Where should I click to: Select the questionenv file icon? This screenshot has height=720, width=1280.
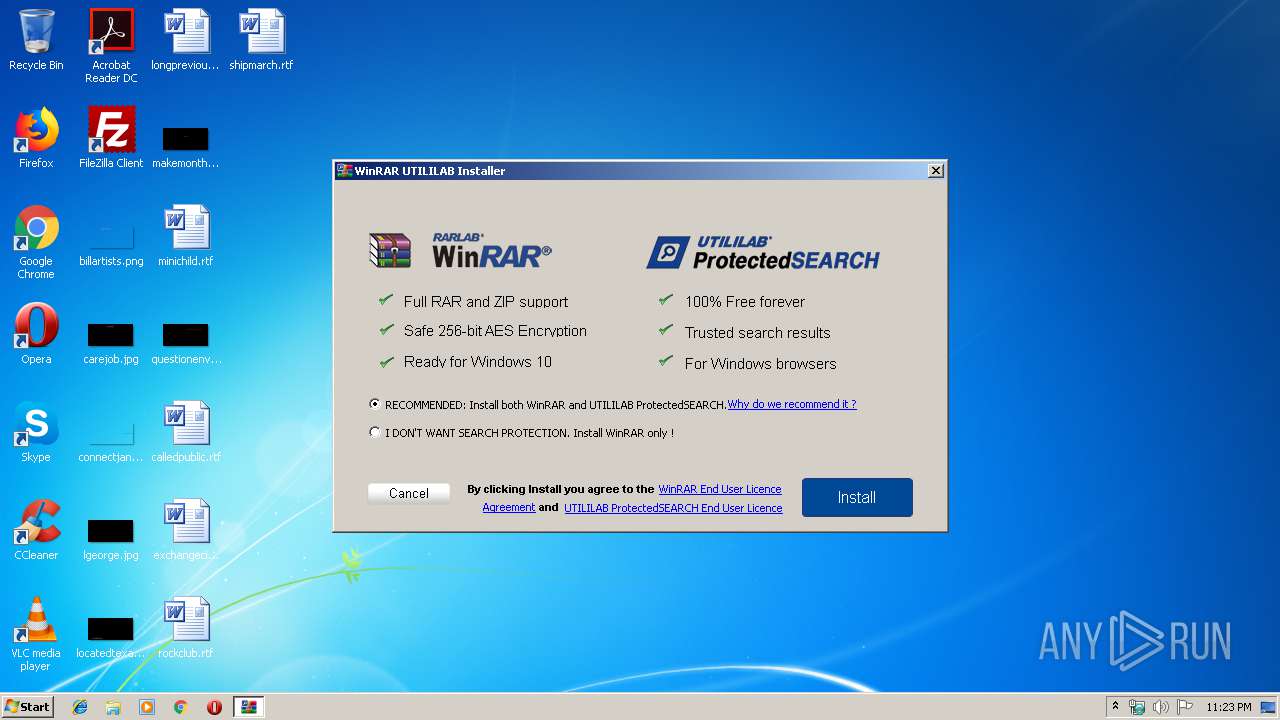[x=186, y=343]
